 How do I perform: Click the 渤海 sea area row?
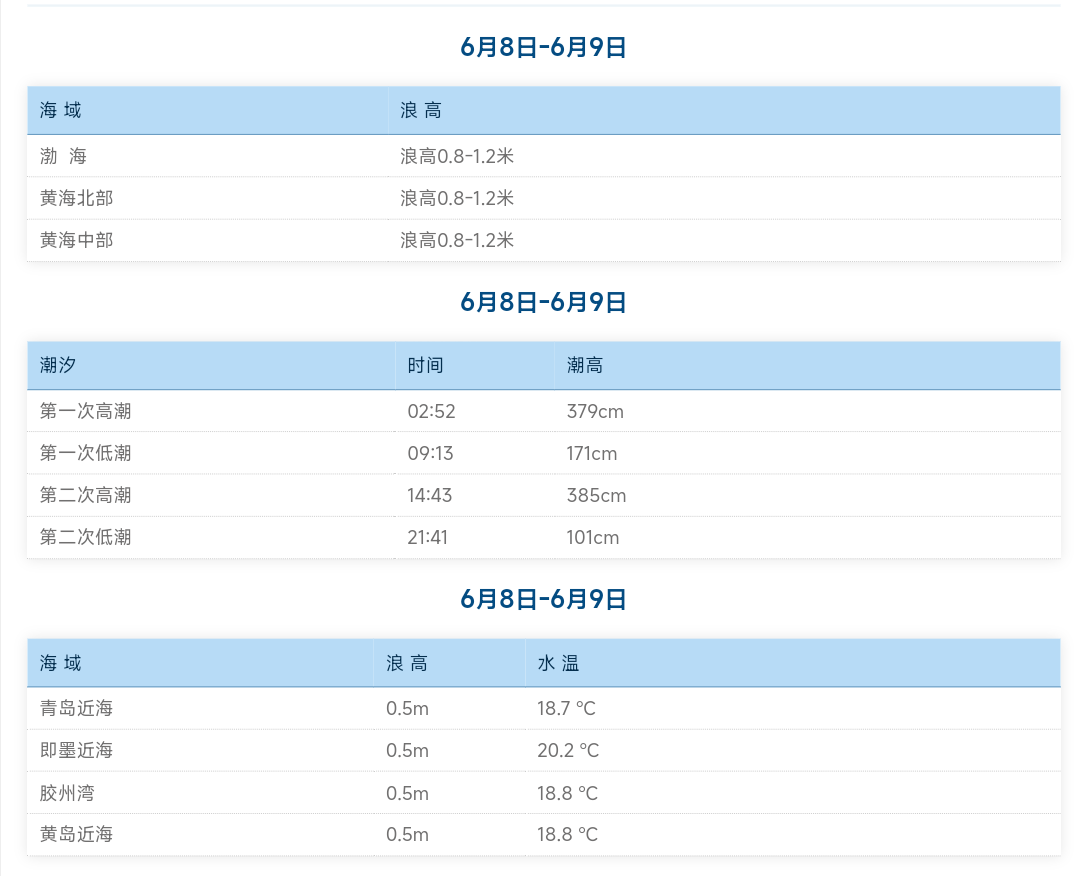click(64, 156)
